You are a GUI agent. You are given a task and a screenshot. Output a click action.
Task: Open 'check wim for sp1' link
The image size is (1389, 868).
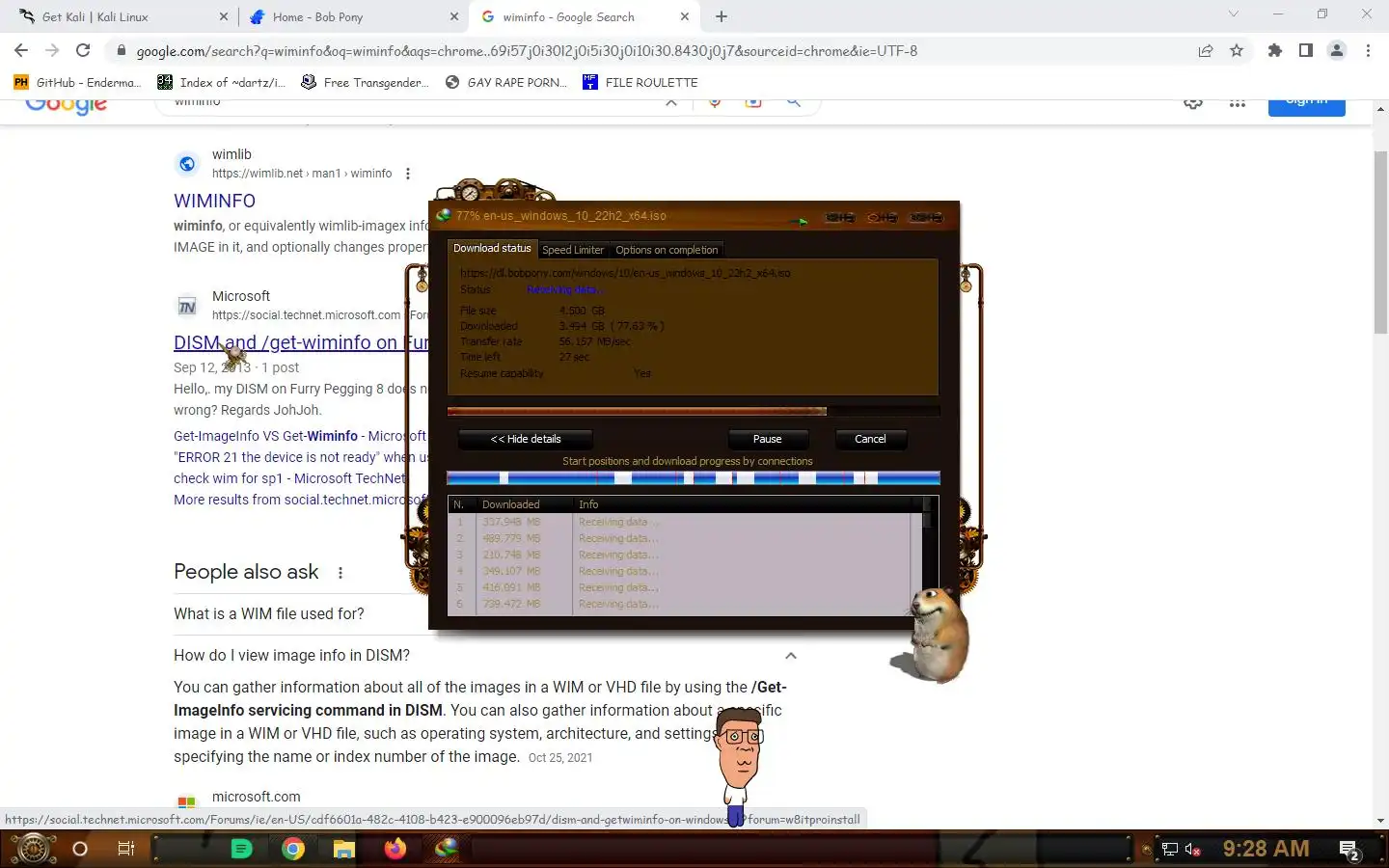tap(289, 478)
